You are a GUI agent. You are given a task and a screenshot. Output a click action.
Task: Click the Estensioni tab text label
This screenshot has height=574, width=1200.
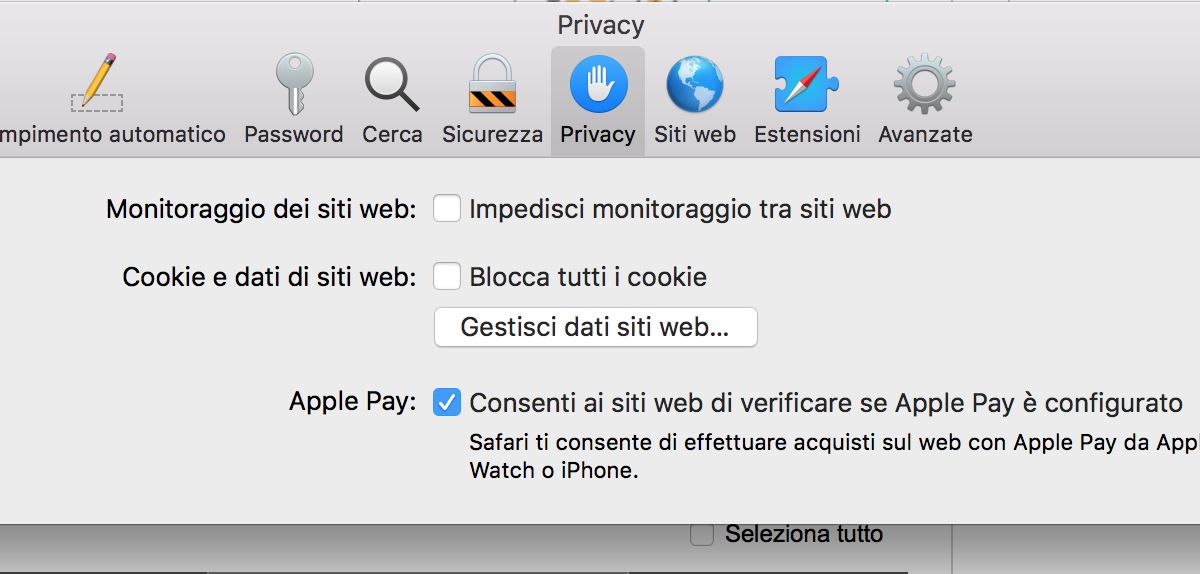tap(807, 134)
